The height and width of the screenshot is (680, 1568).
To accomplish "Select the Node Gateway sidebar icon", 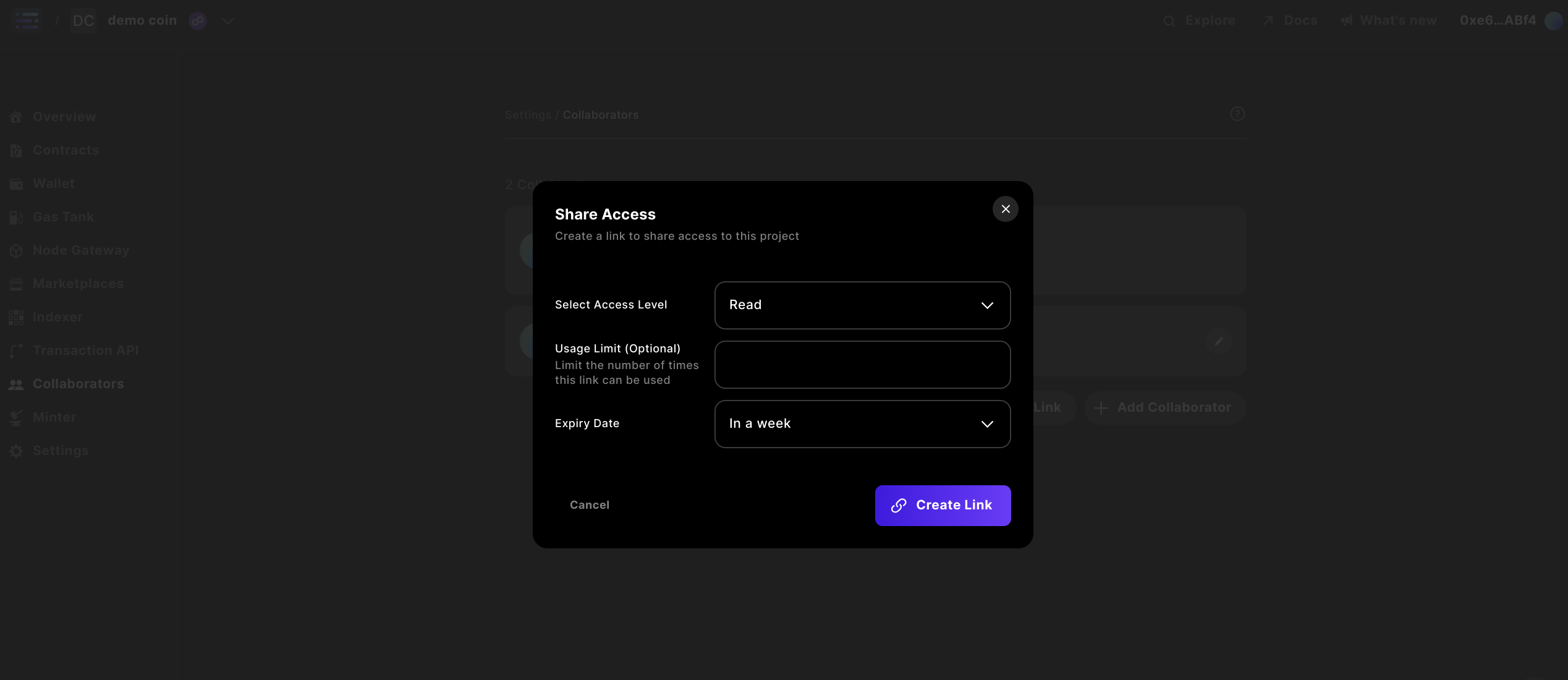I will pos(16,250).
